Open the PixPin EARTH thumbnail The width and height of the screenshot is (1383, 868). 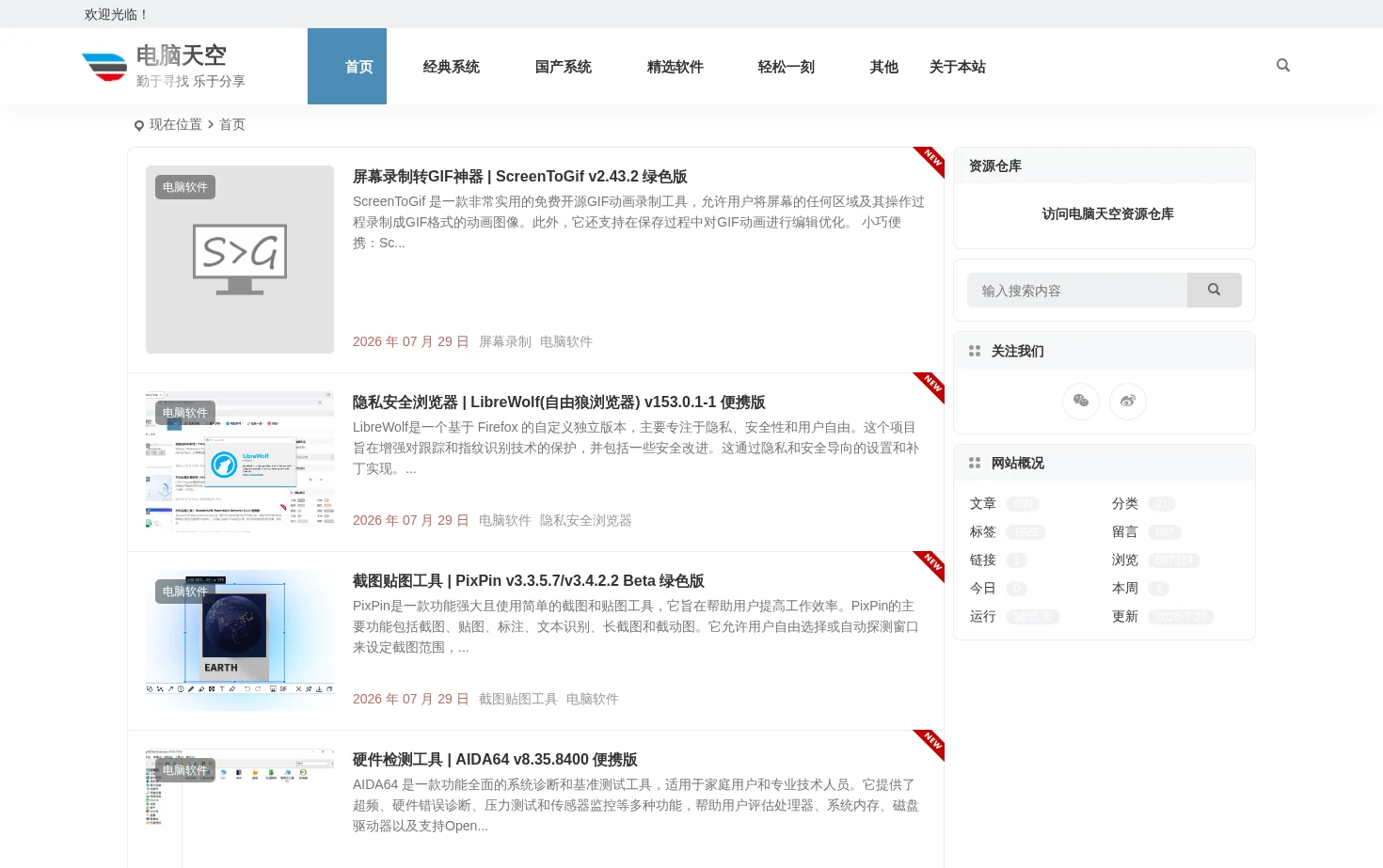[240, 640]
